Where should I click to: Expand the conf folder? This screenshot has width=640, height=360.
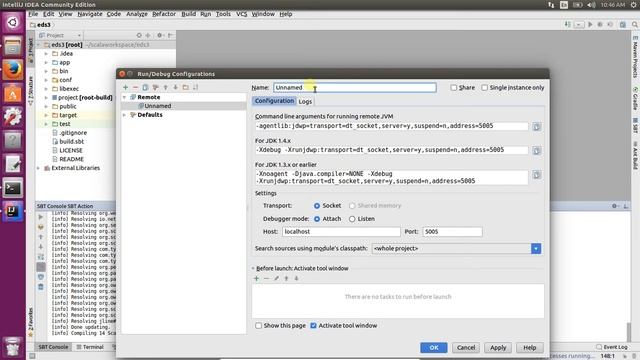click(x=46, y=80)
